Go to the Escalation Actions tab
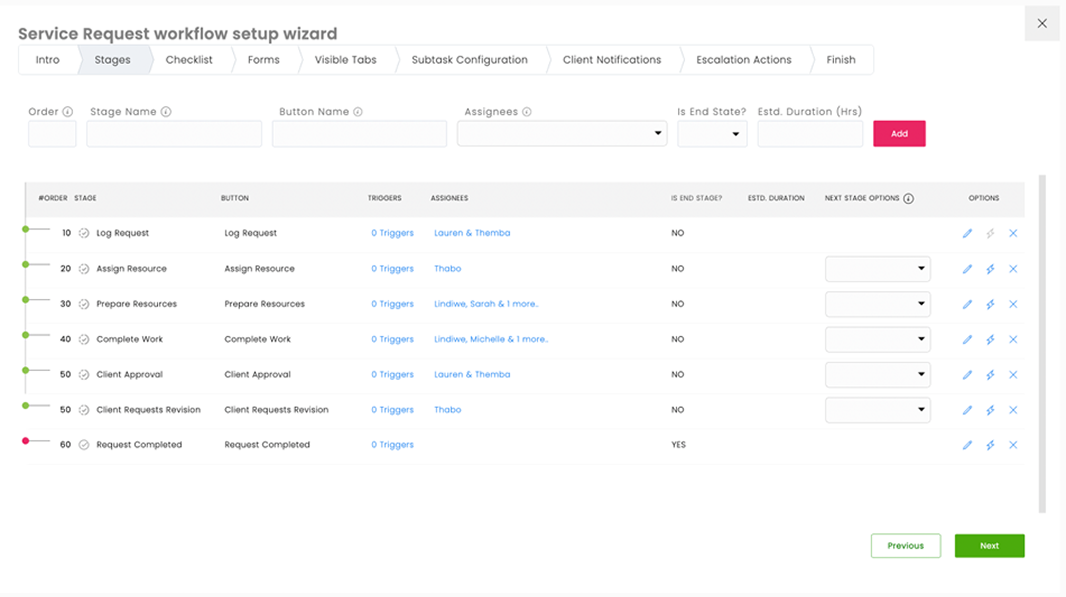The image size is (1066, 597). tap(743, 60)
